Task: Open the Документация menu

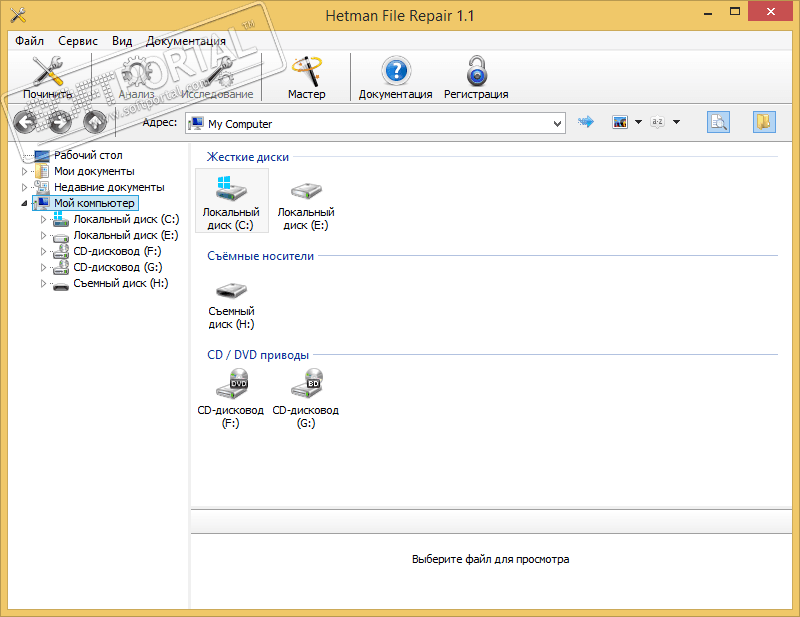Action: [186, 41]
